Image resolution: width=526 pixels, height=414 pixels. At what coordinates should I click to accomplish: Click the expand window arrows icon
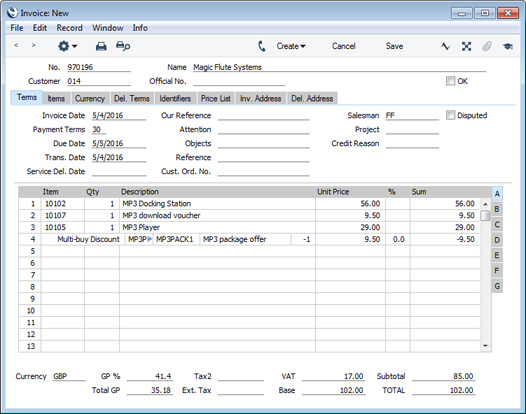point(466,46)
